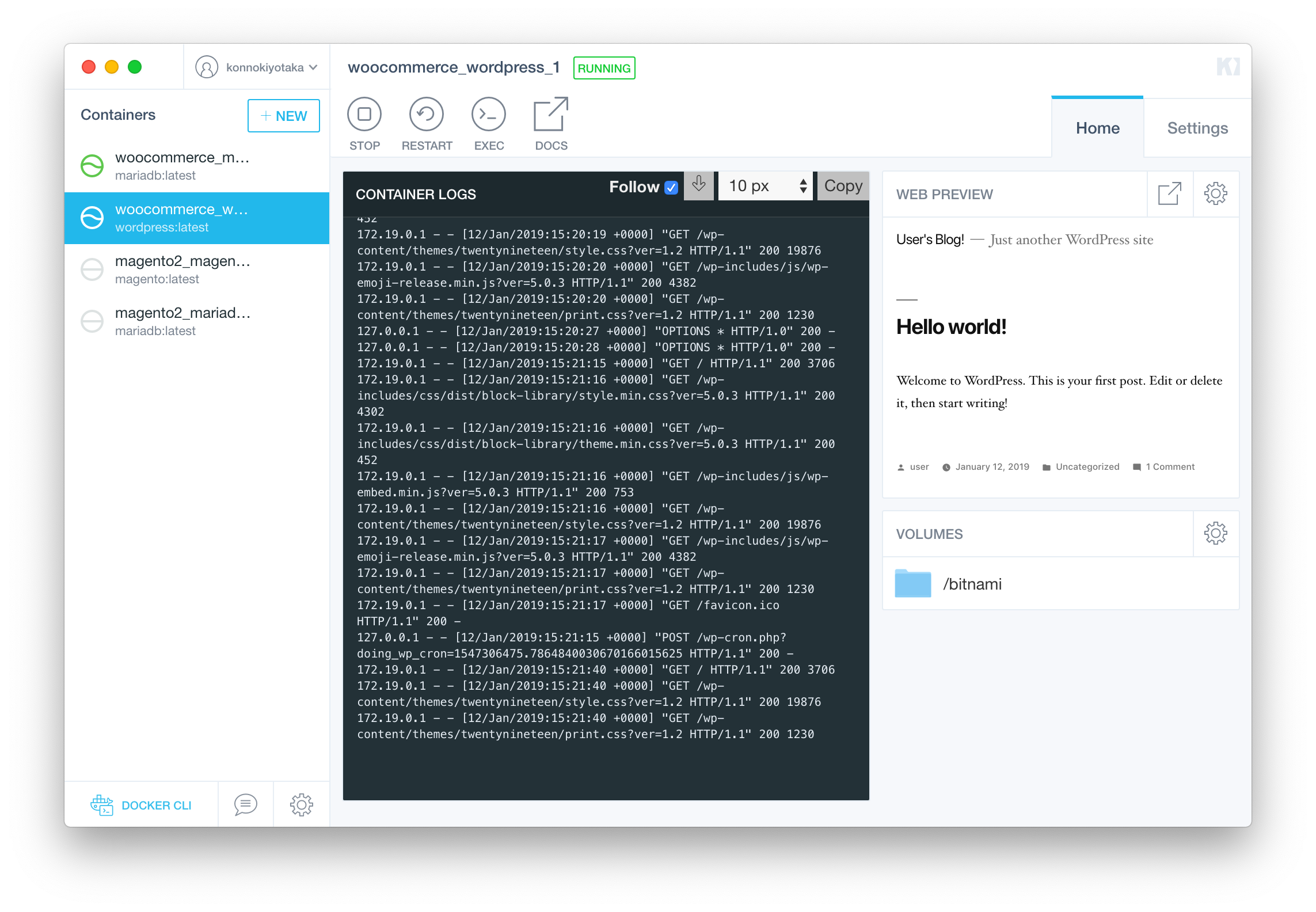This screenshot has width=1316, height=912.
Task: Open EXEC terminal for the container
Action: click(489, 115)
